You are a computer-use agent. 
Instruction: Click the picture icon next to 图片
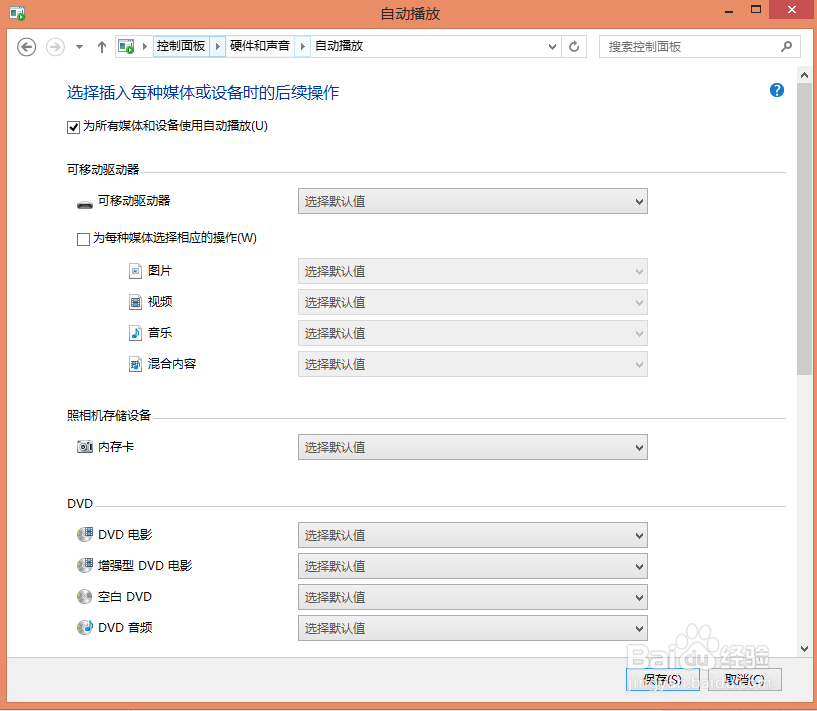coord(135,270)
